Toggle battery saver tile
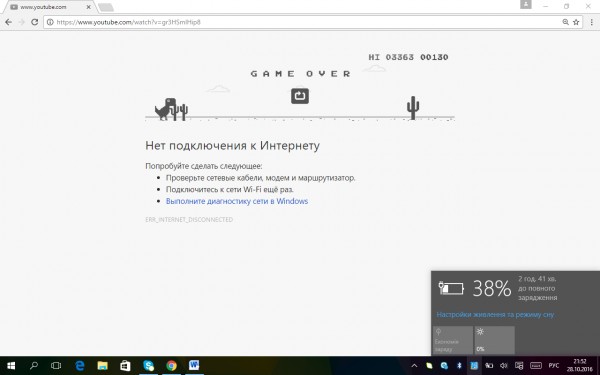The height and width of the screenshot is (375, 600). [453, 340]
